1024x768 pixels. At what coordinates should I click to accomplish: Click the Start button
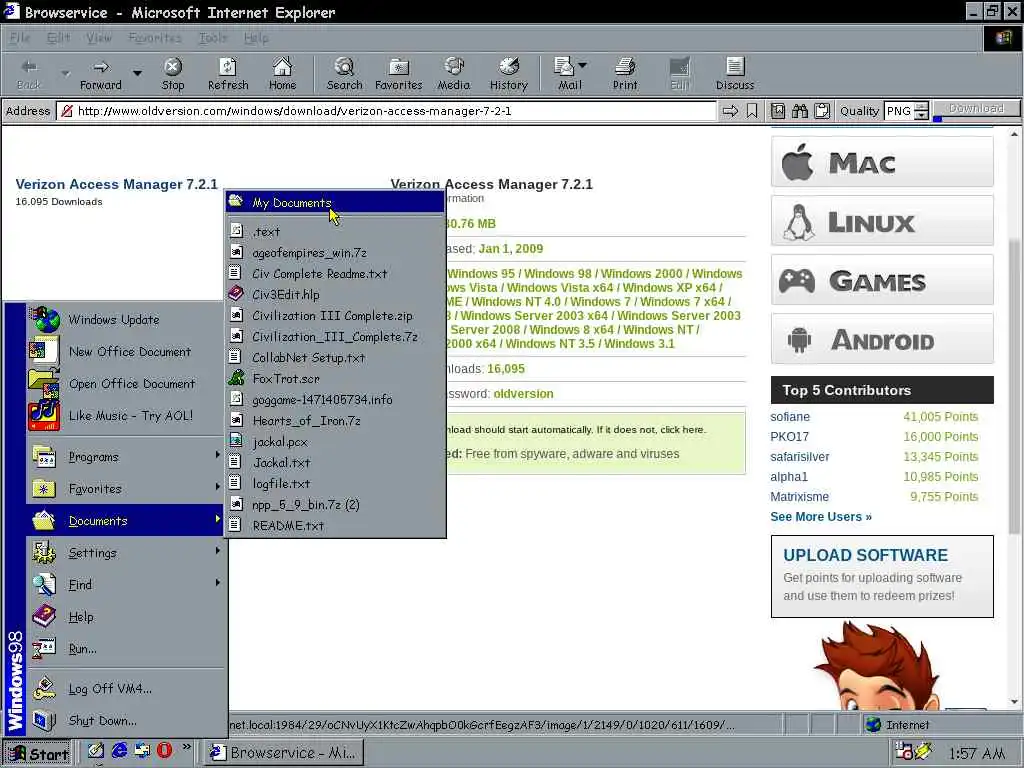click(x=39, y=753)
